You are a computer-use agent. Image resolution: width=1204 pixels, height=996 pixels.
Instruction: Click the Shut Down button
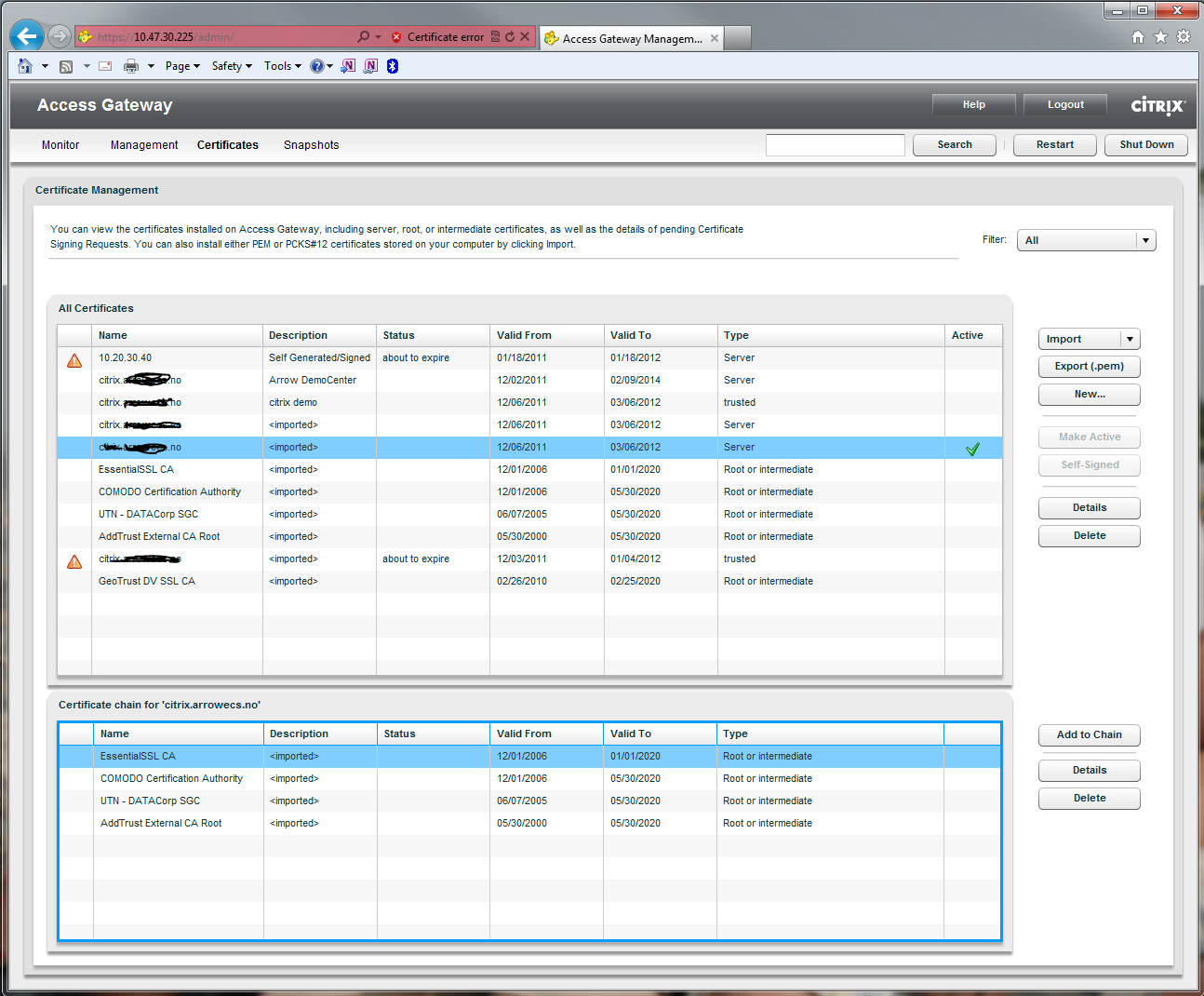tap(1146, 145)
